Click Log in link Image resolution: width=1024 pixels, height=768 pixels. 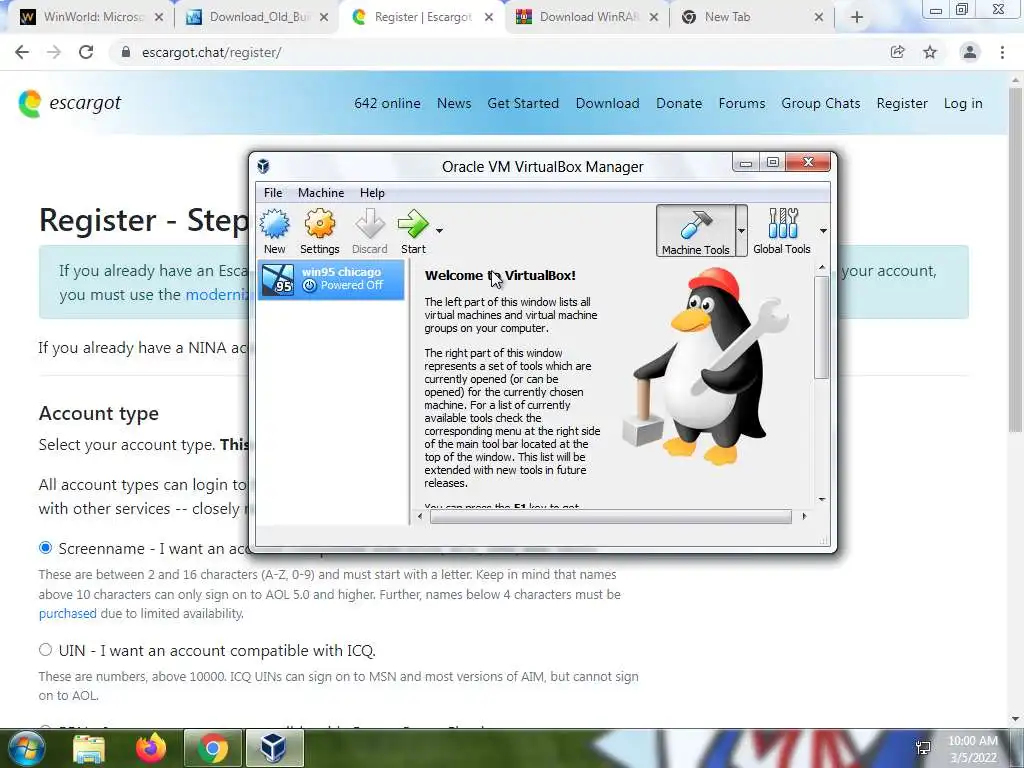963,103
